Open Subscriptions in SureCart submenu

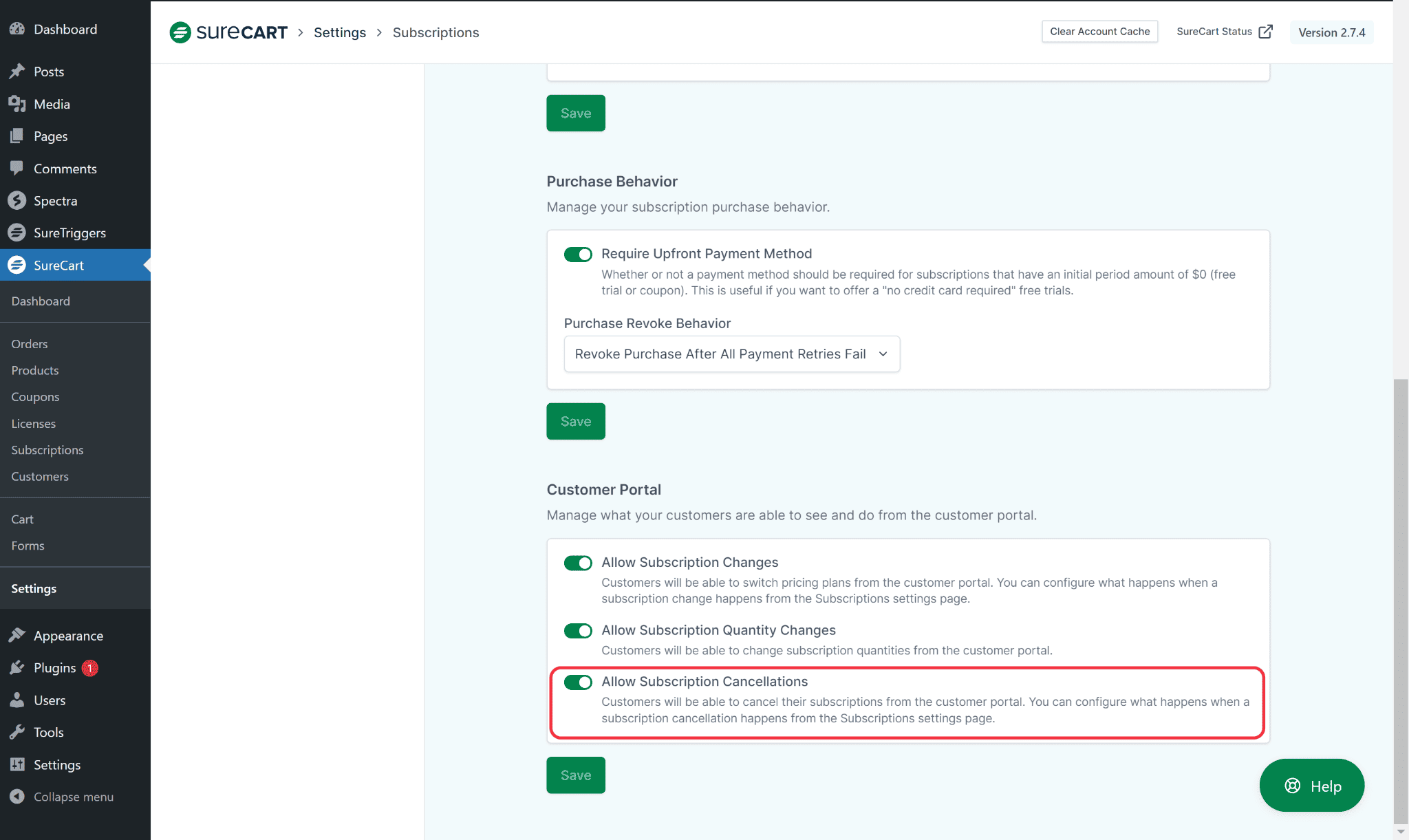point(47,450)
